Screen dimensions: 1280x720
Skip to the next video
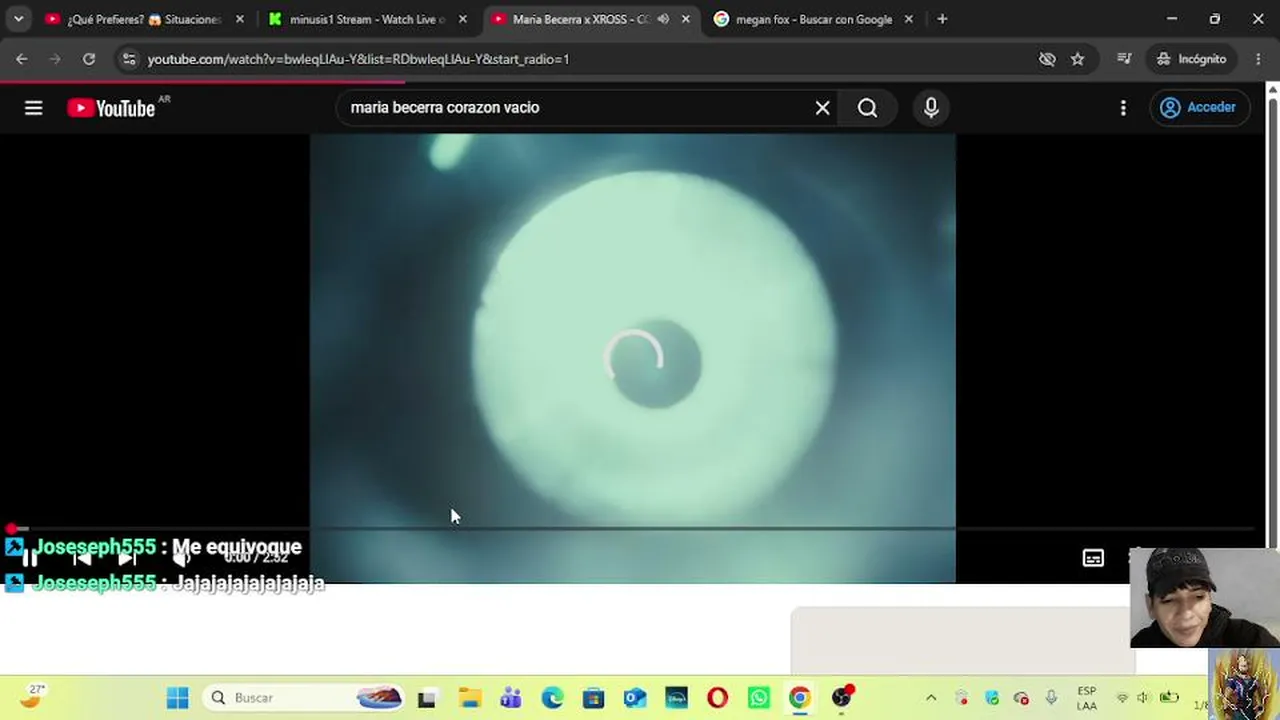tap(128, 559)
